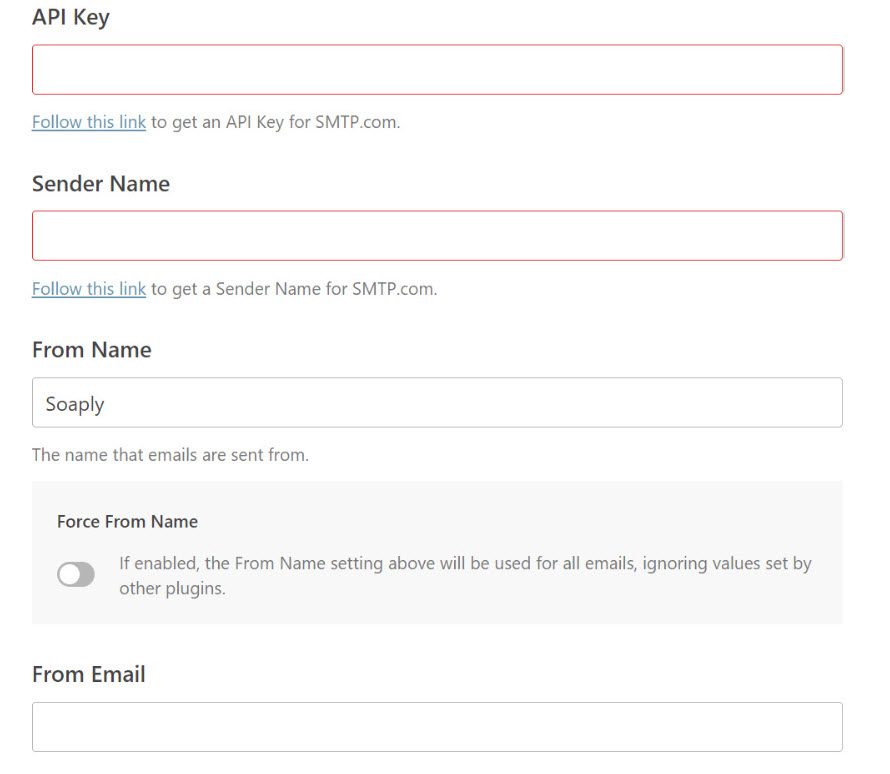
Task: Click the Sender Name heading label
Action: click(101, 184)
